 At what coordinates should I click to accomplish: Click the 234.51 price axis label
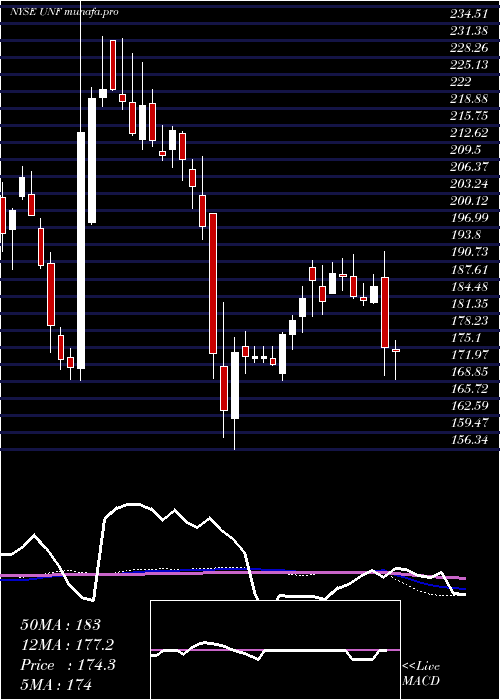pyautogui.click(x=468, y=14)
